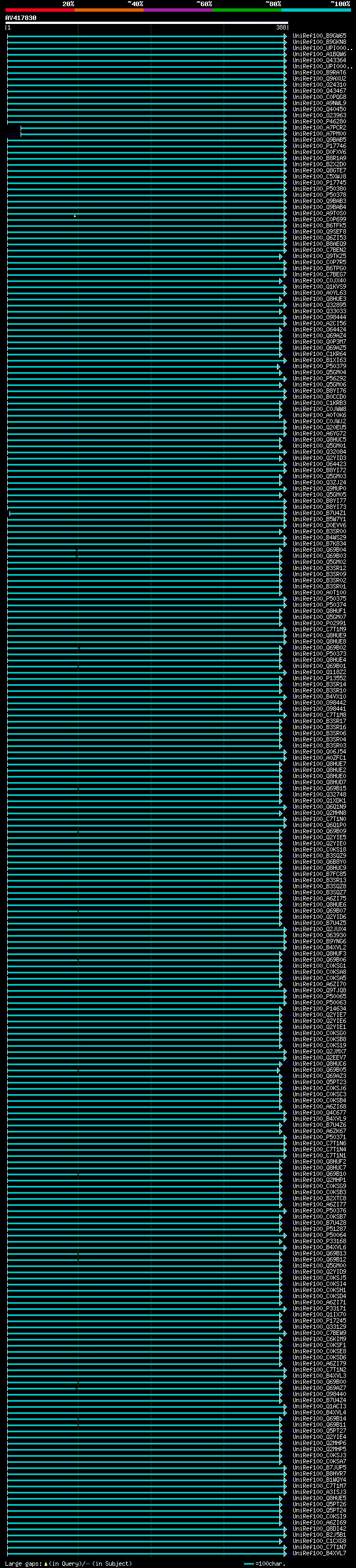The image size is (356, 1568).
Task: Select hit label UniRef100_Q32895
Action: click(319, 305)
